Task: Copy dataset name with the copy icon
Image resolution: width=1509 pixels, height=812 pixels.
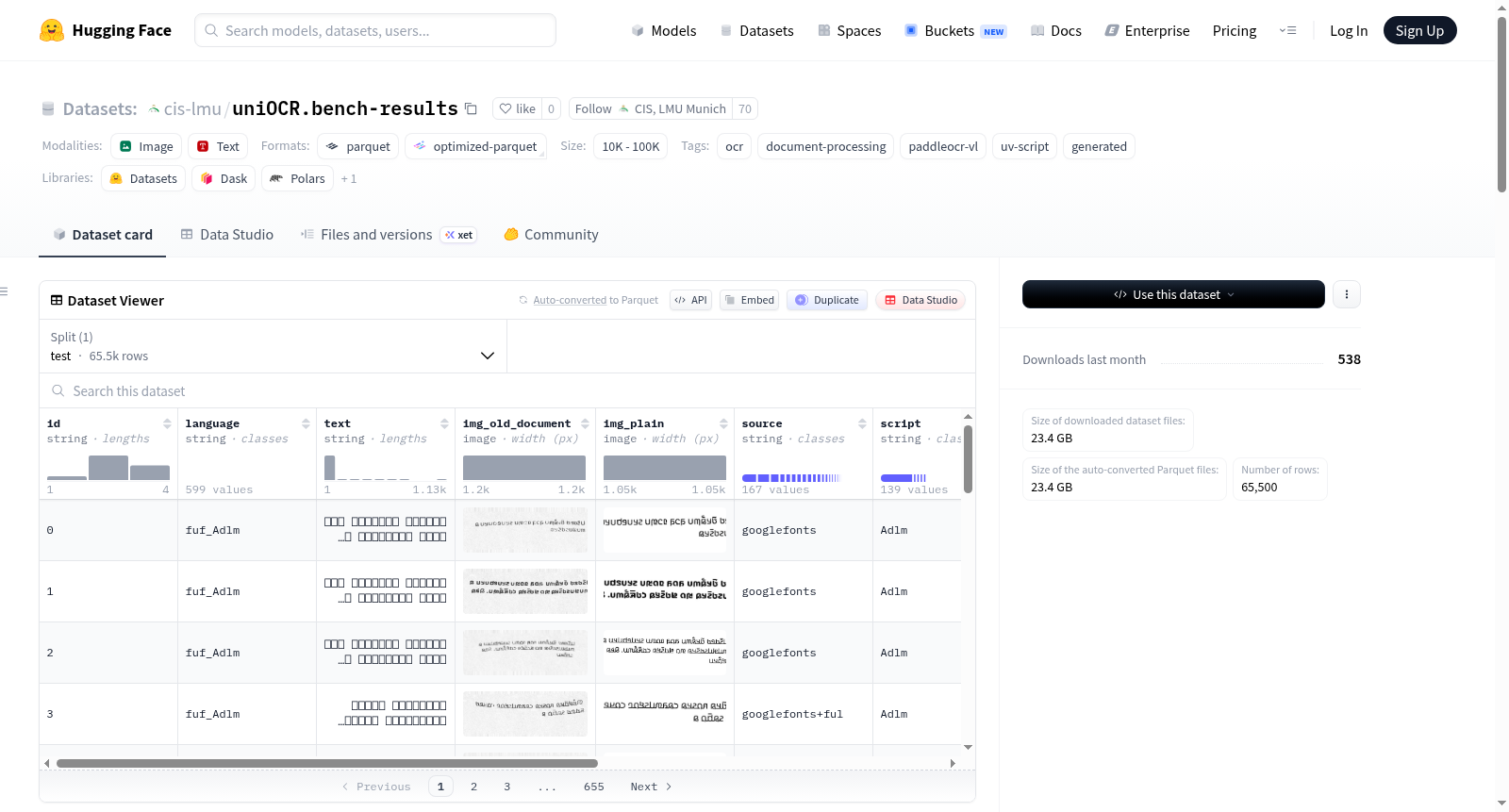Action: pyautogui.click(x=471, y=108)
